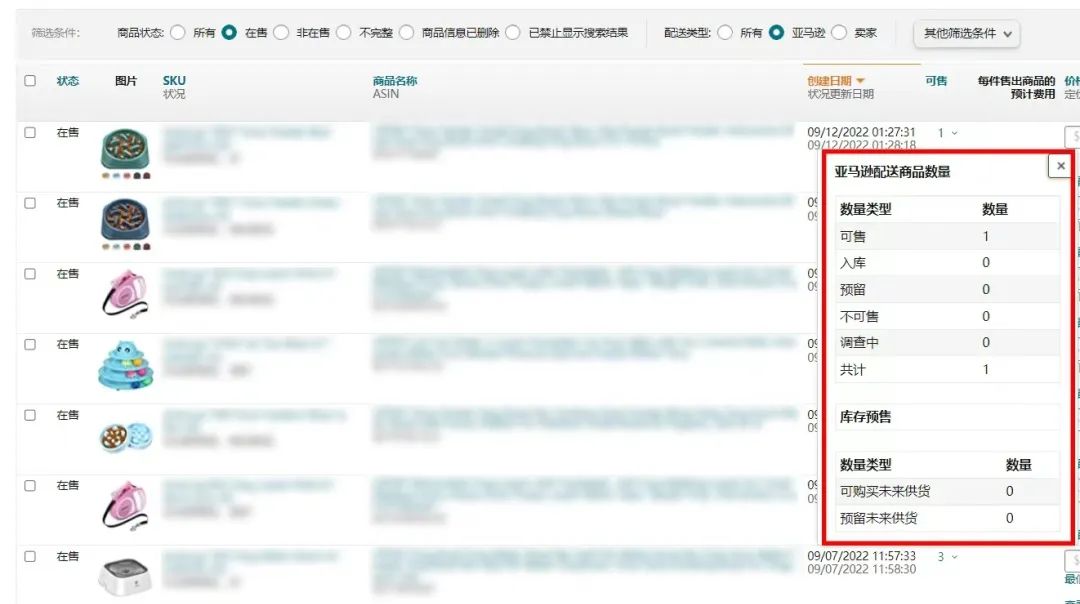Select the 所有 product status radio
The height and width of the screenshot is (604, 1080).
pyautogui.click(x=178, y=32)
